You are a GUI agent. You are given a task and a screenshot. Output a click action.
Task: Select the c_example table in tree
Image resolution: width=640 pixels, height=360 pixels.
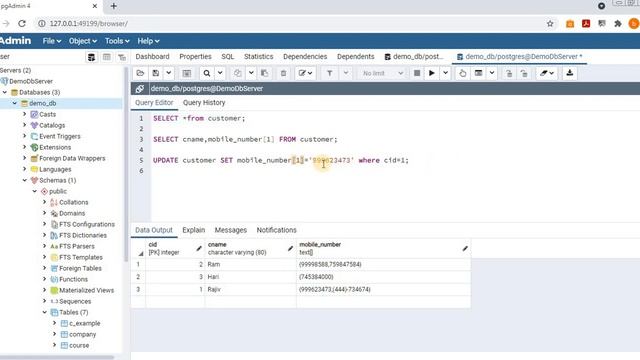84,323
